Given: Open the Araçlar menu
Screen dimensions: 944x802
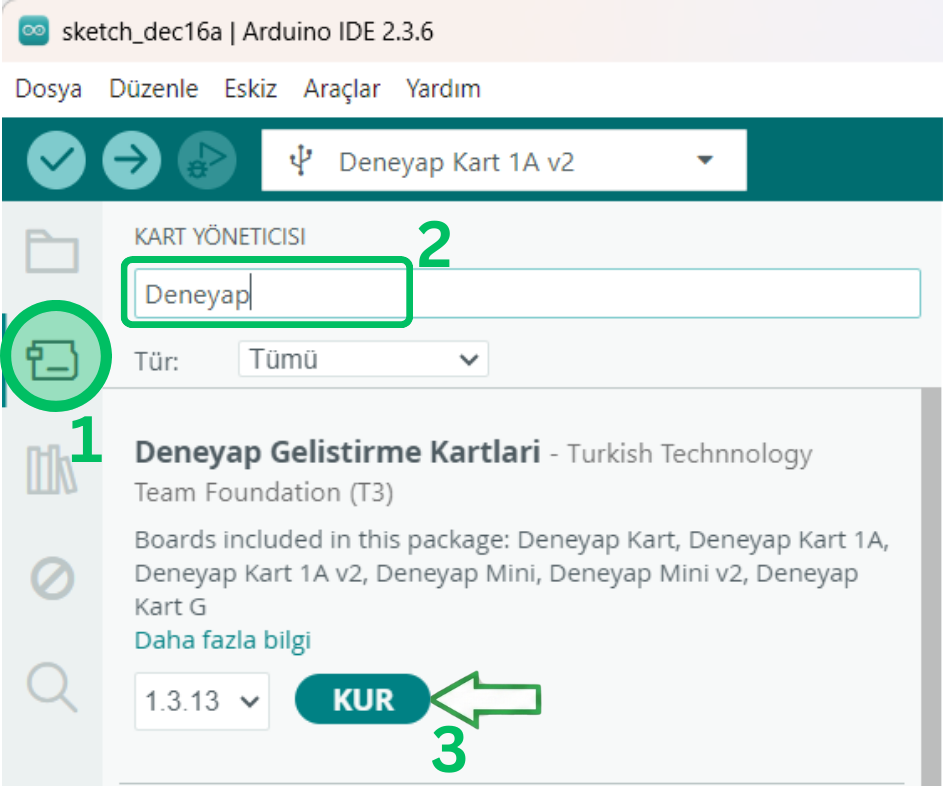Looking at the screenshot, I should click(x=342, y=89).
